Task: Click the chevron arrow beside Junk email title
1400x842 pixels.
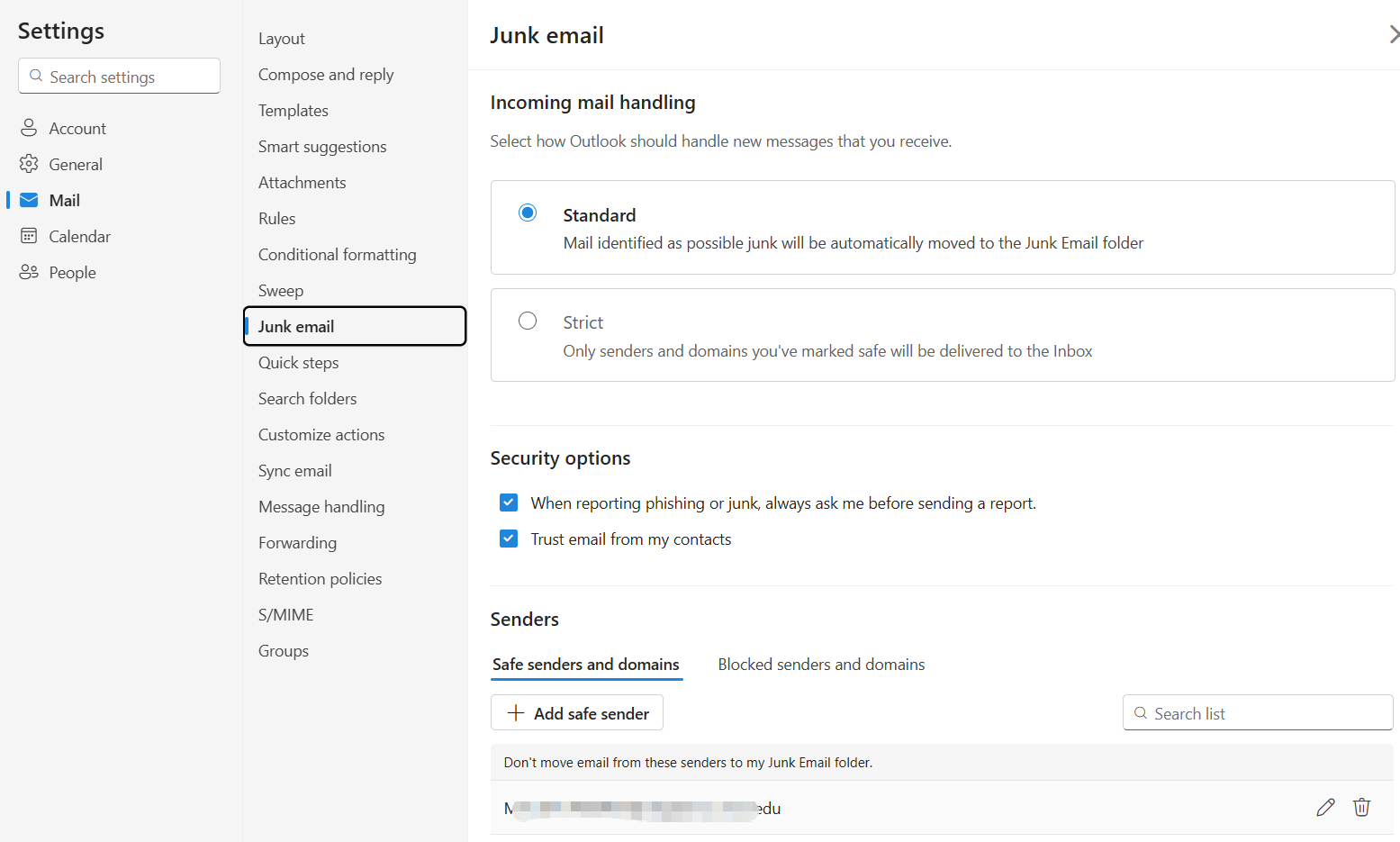Action: pyautogui.click(x=1393, y=35)
